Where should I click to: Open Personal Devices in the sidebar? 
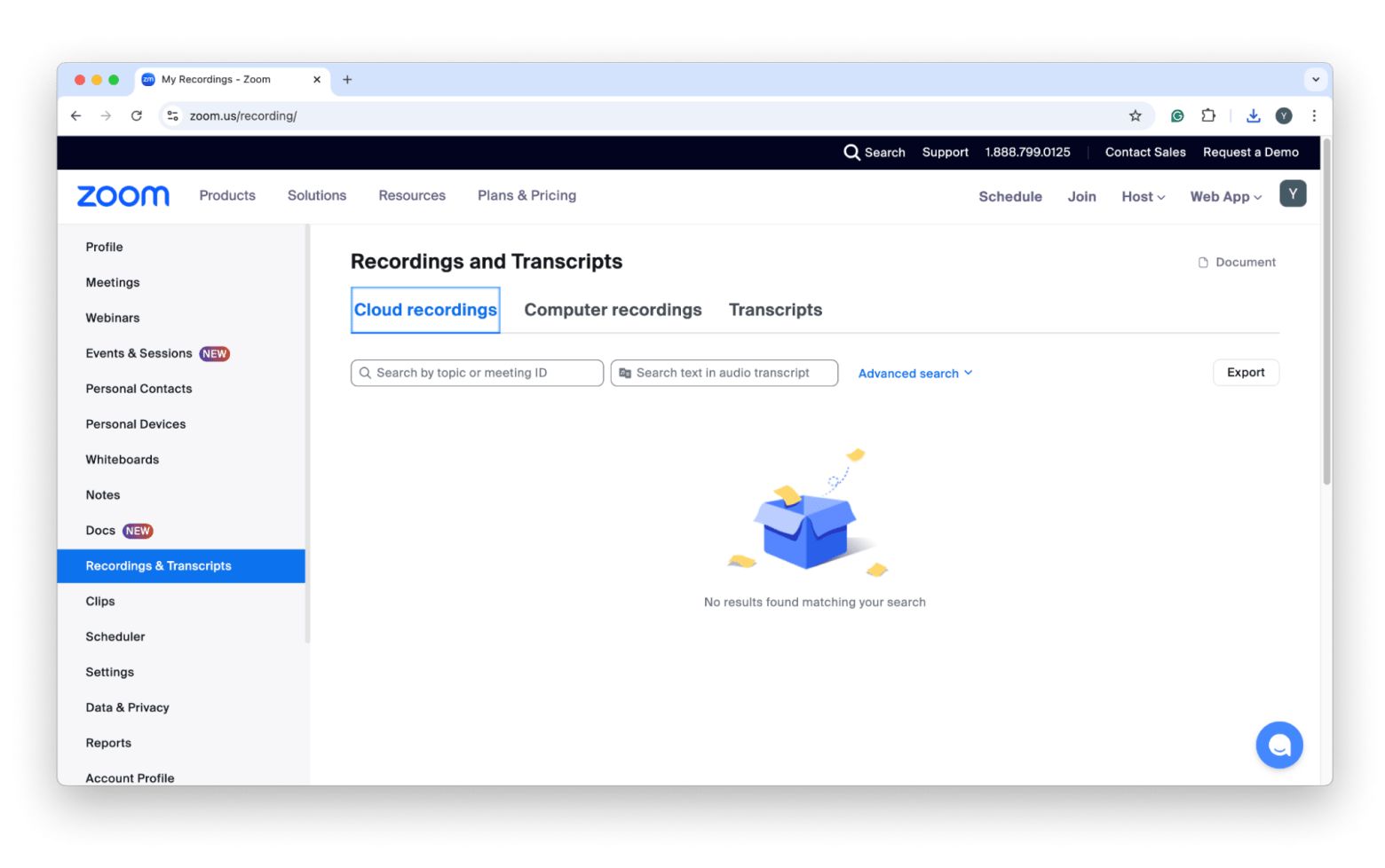point(136,425)
